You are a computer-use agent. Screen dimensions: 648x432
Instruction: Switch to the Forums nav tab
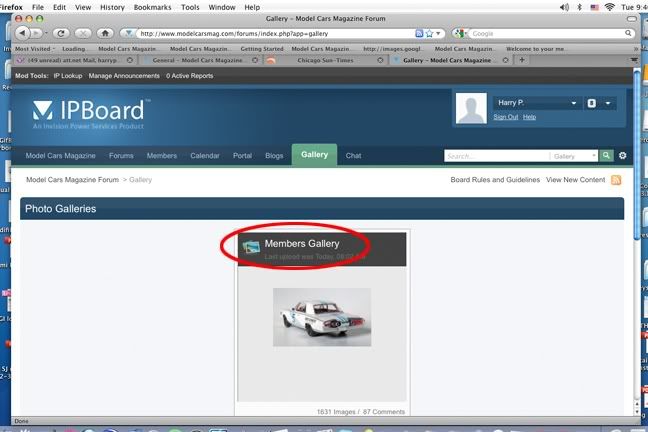121,156
